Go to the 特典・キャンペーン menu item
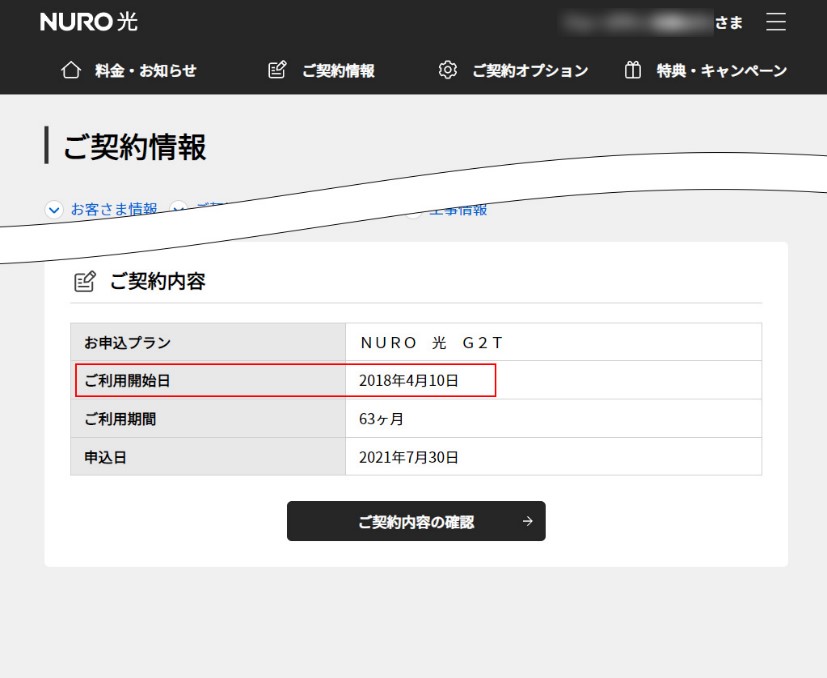Viewport: 827px width, 678px height. 721,70
